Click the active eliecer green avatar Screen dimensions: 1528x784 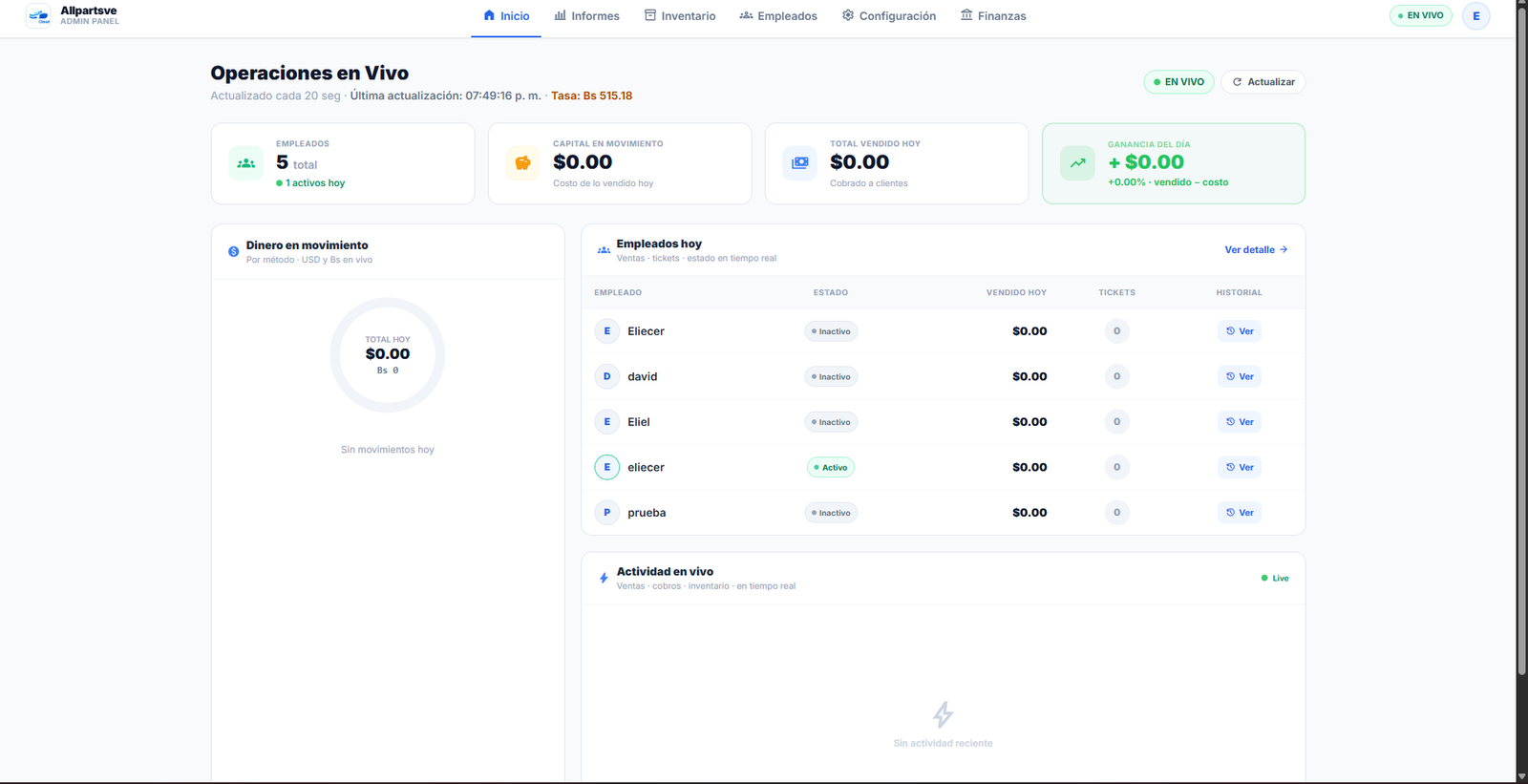(606, 467)
